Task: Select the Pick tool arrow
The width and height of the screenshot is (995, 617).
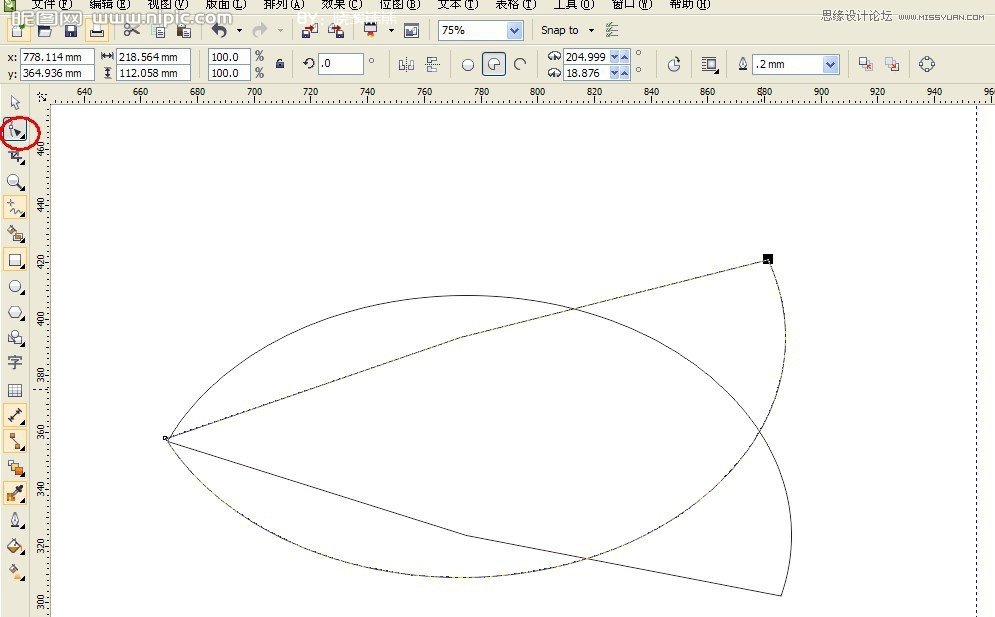Action: (15, 103)
